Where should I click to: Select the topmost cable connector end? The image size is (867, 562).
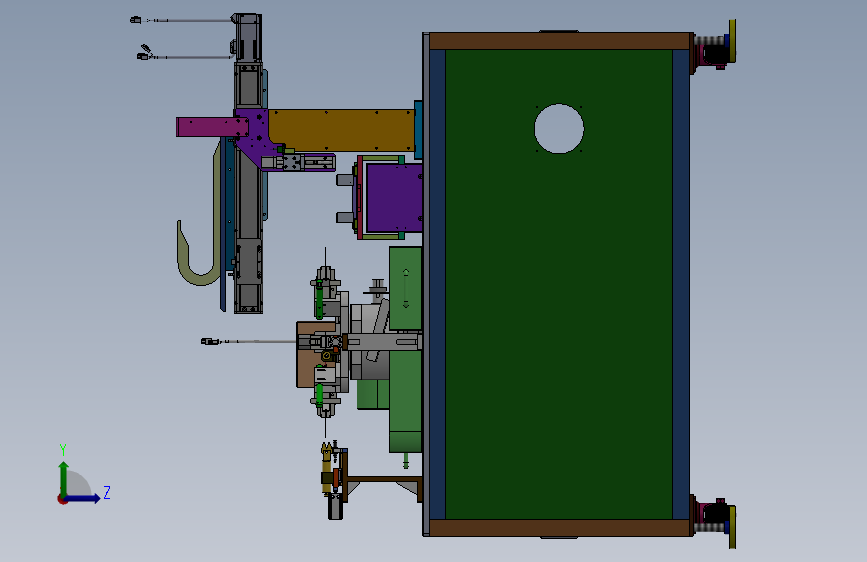(x=135, y=20)
